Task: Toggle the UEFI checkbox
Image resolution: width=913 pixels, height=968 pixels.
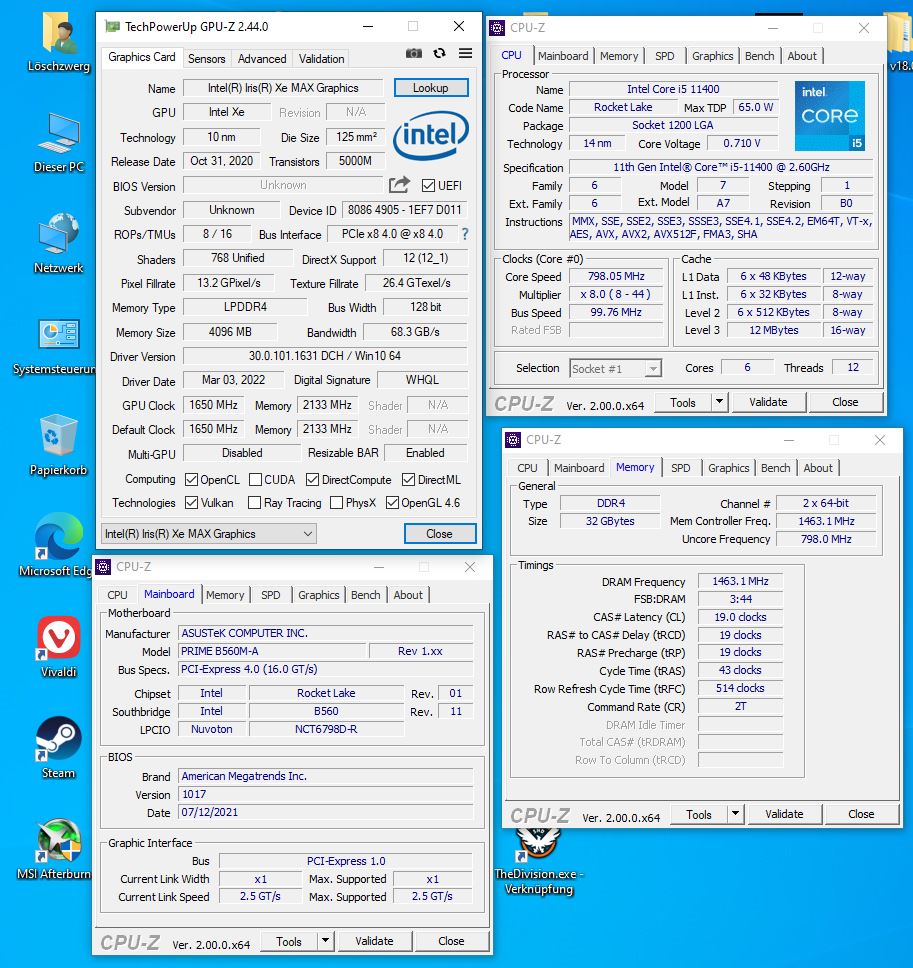Action: click(x=428, y=186)
